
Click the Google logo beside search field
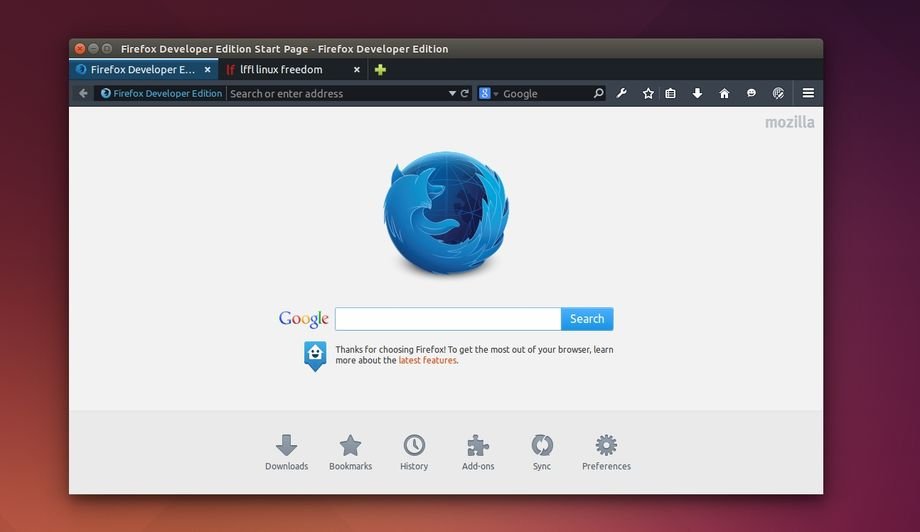(x=303, y=318)
